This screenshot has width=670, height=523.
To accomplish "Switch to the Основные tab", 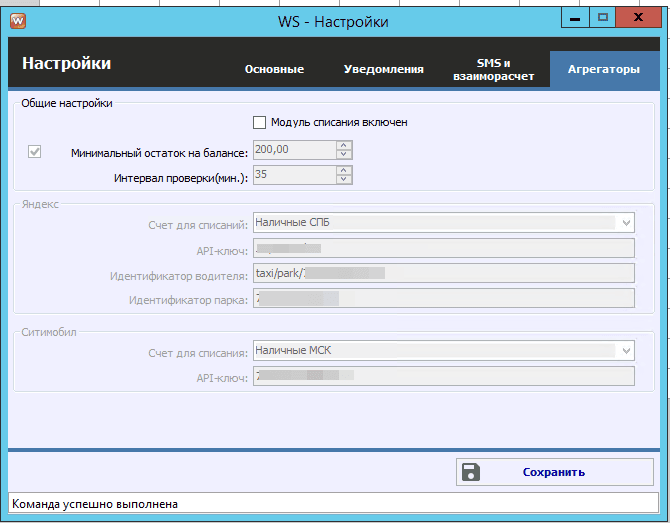I will pos(275,70).
